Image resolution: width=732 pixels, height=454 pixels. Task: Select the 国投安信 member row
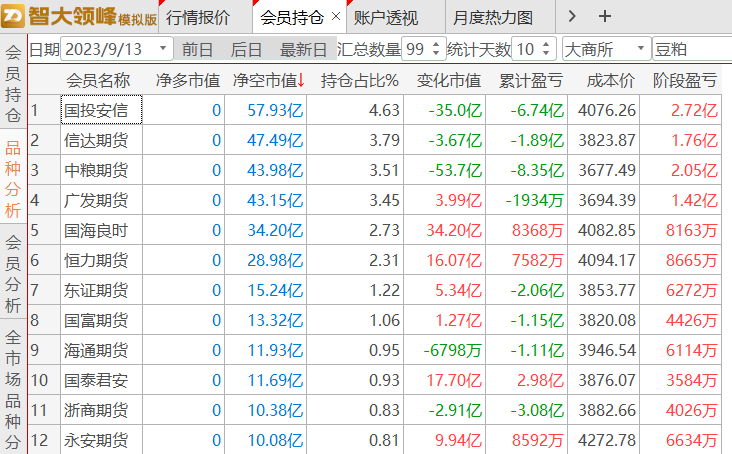(101, 110)
